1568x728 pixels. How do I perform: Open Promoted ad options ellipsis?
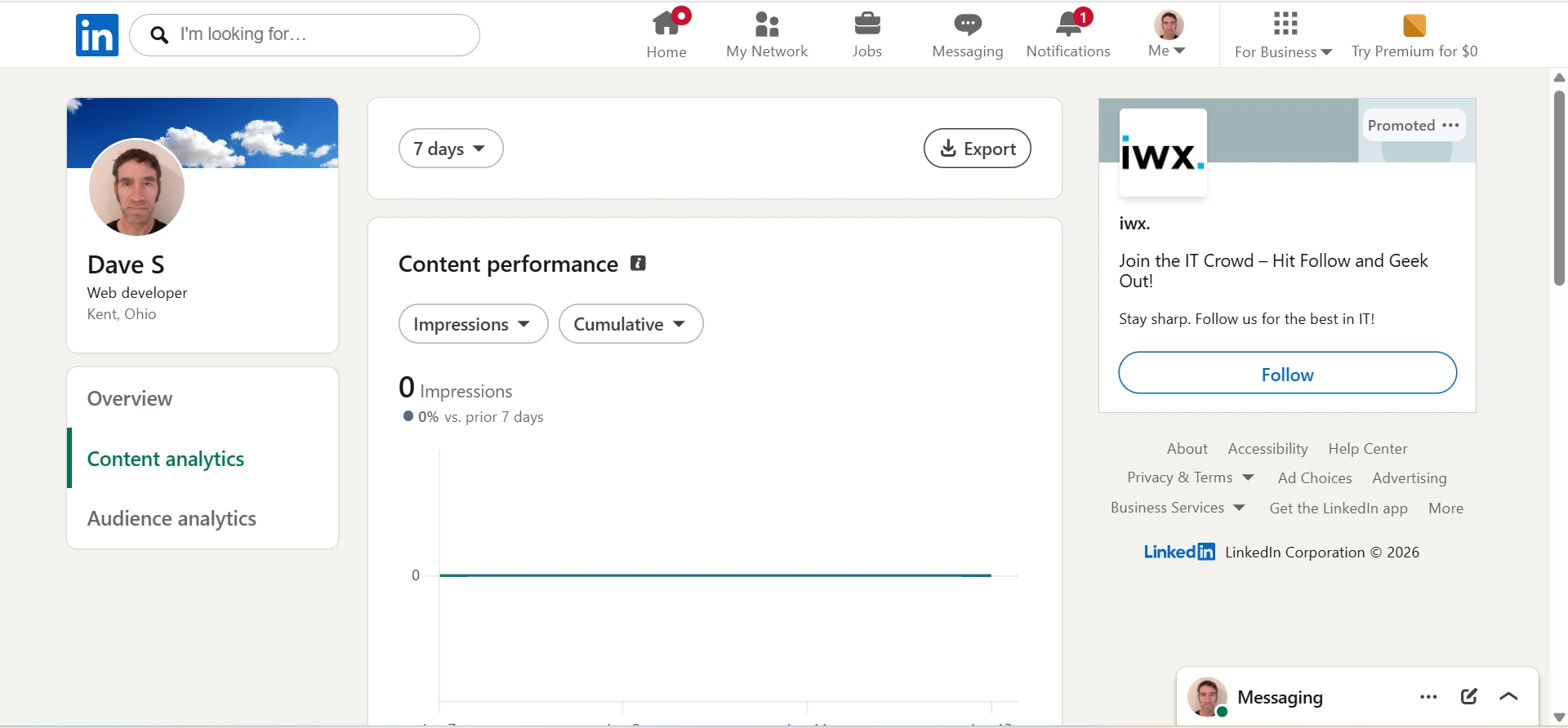(x=1451, y=125)
